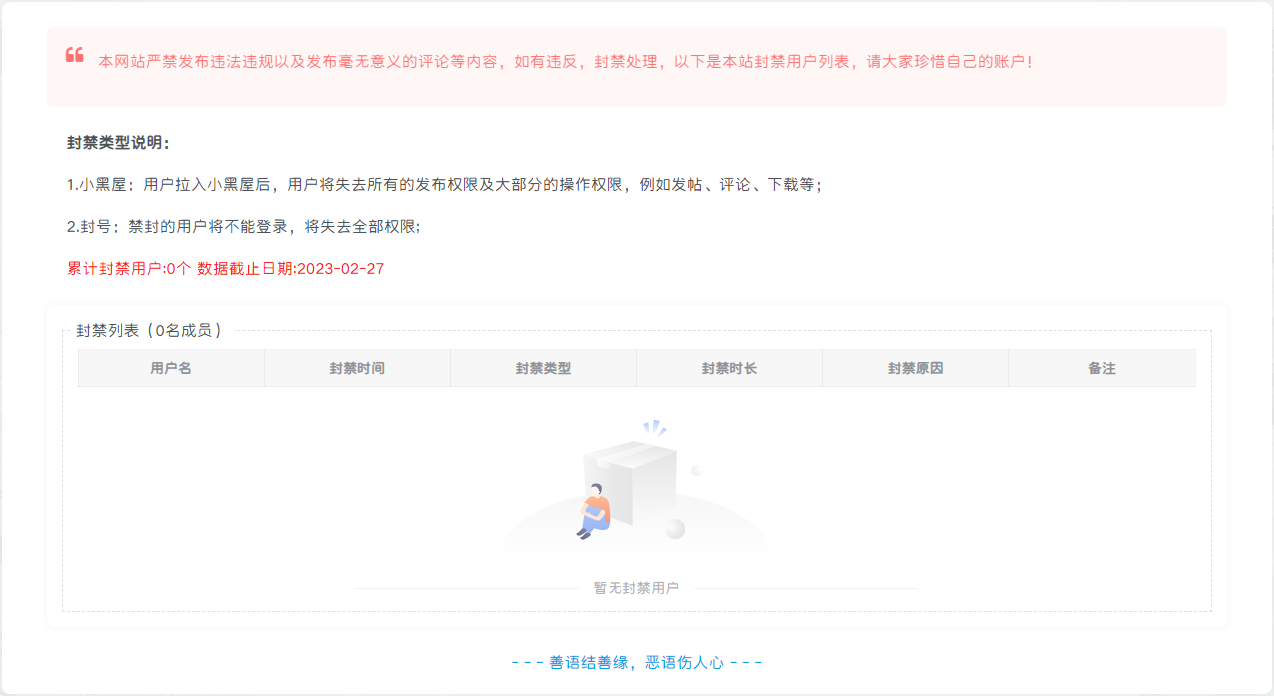Click the 数据截止日期:2023-02-27 text

click(291, 269)
